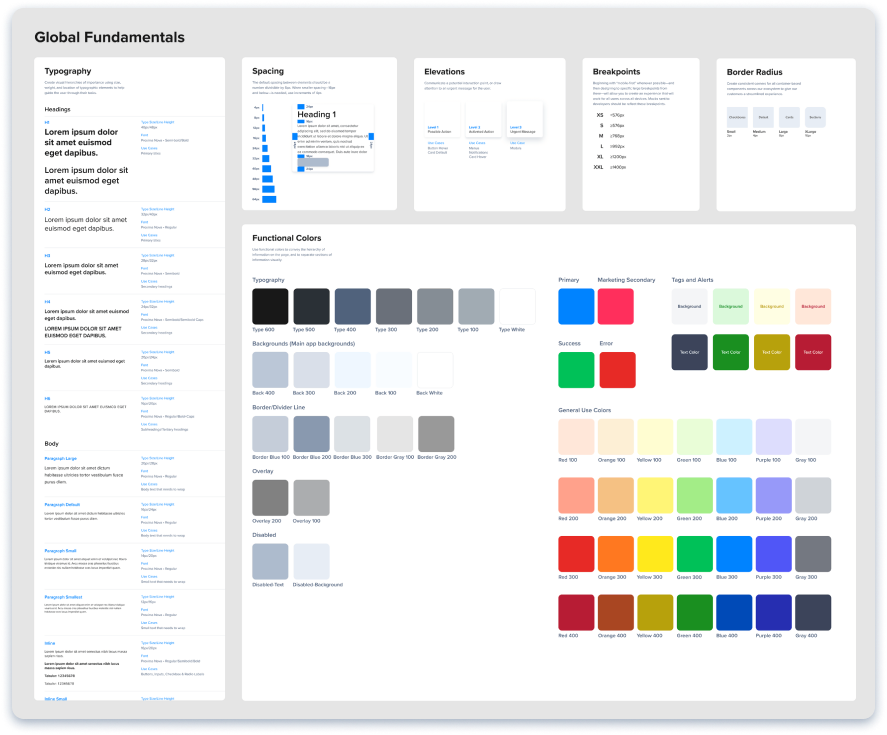
Task: Select the dark red Text Color swatch
Action: click(813, 352)
